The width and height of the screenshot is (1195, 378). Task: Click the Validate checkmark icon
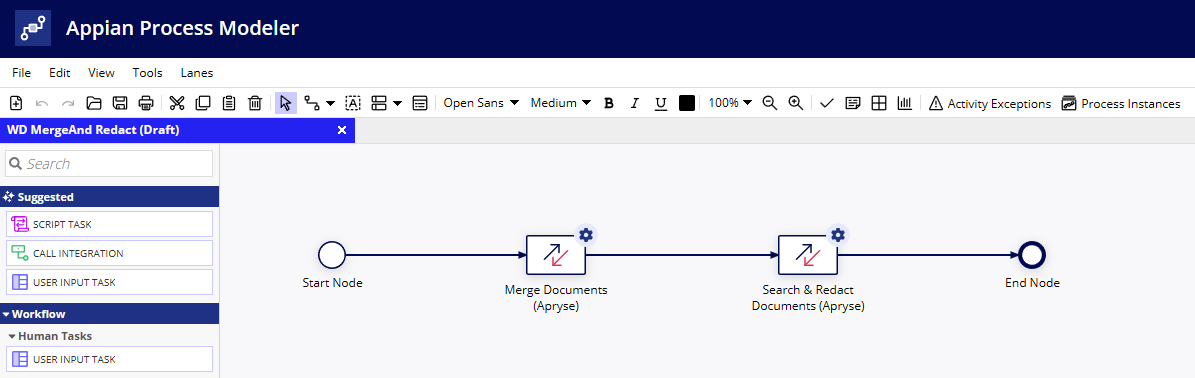coord(827,103)
